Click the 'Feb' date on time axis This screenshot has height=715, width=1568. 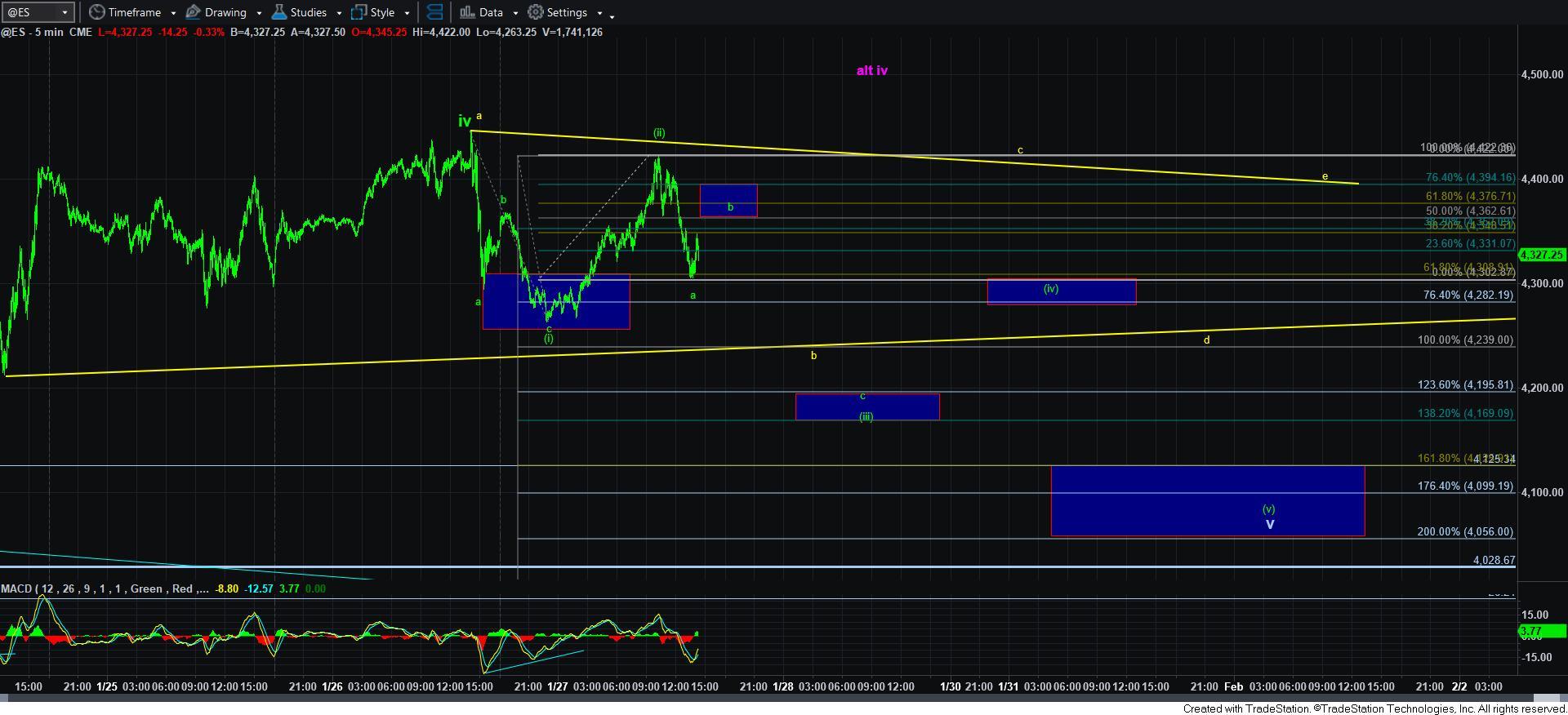pos(1233,686)
